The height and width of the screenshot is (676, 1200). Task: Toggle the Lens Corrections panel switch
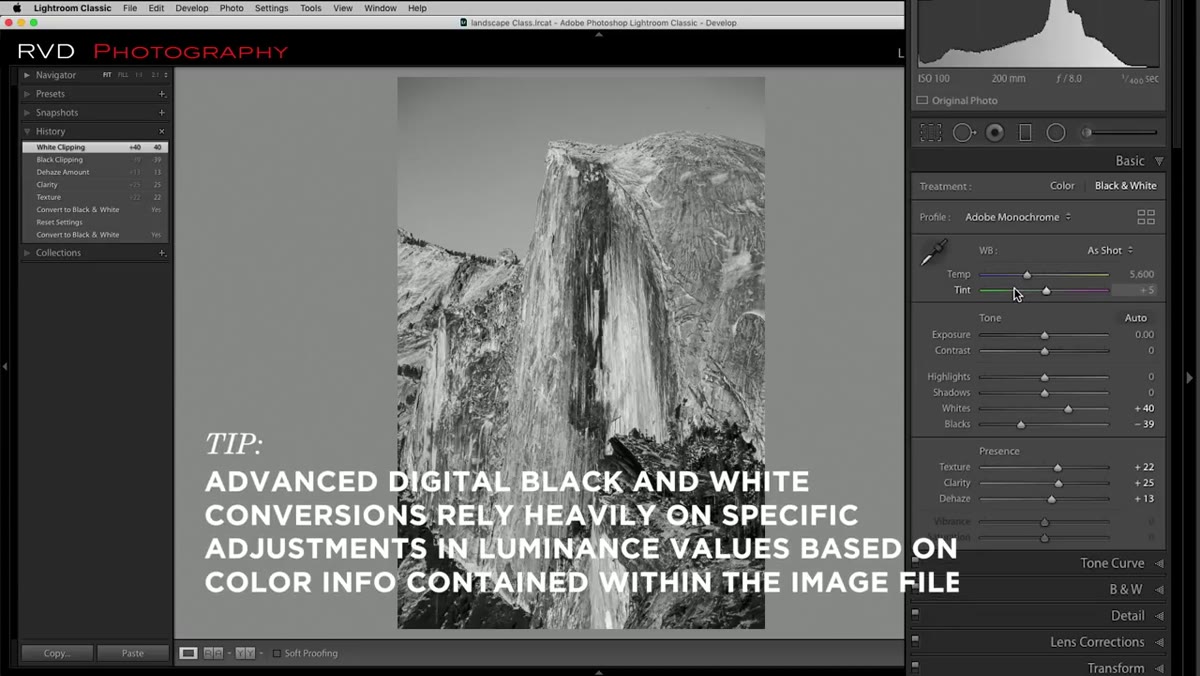(x=915, y=641)
